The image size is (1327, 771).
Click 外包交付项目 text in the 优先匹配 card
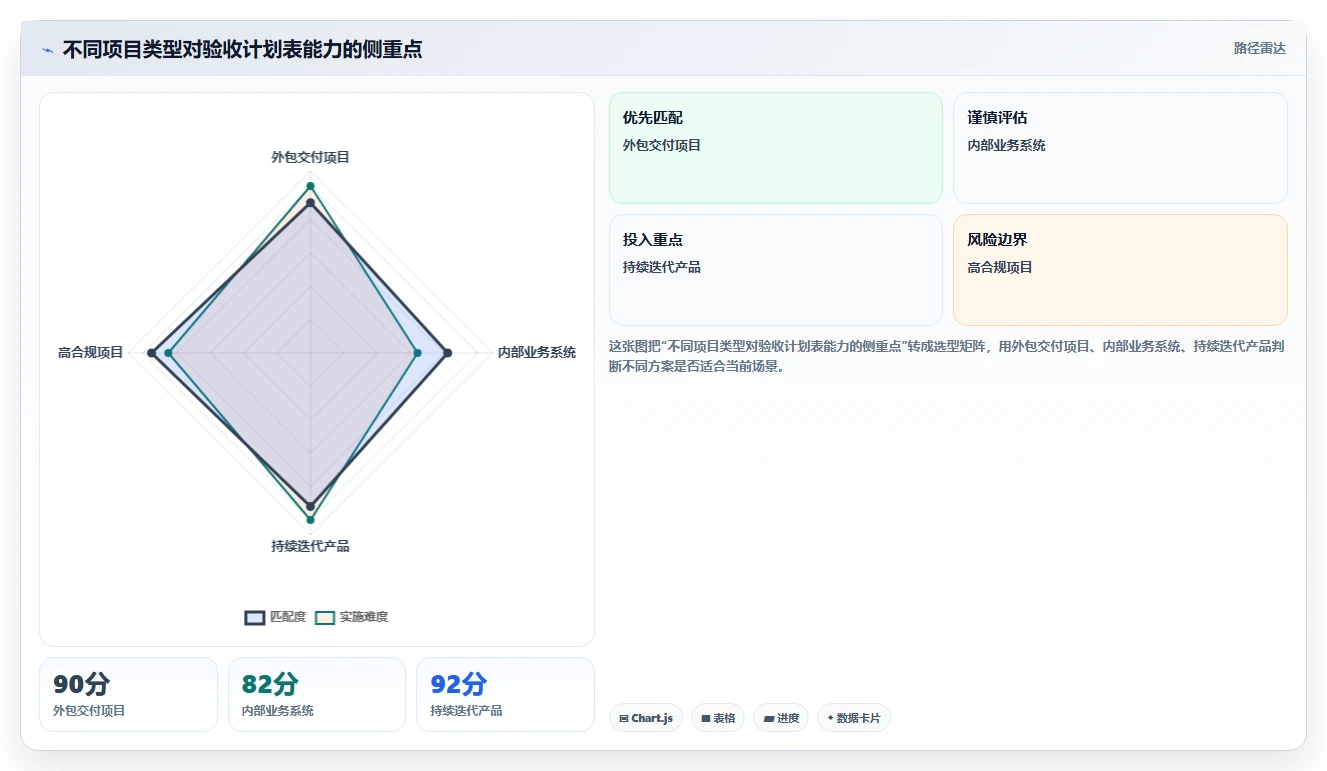[x=662, y=145]
